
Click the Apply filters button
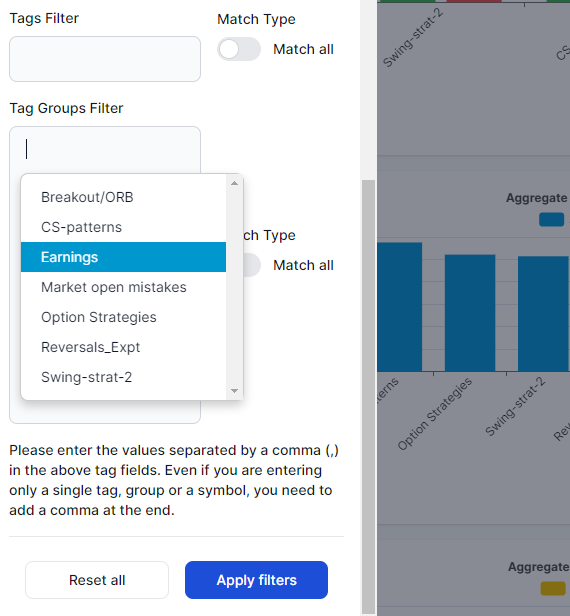(x=257, y=580)
